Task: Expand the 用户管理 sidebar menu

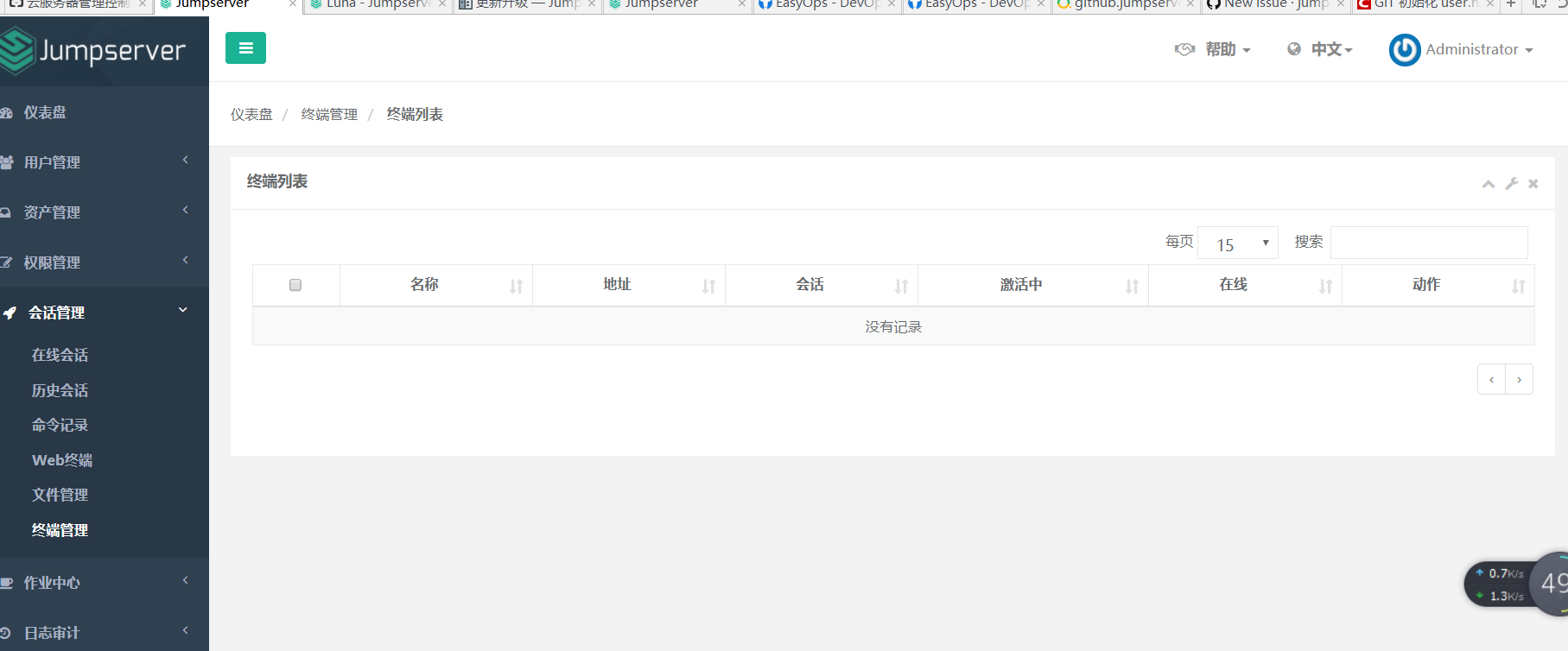Action: tap(105, 162)
